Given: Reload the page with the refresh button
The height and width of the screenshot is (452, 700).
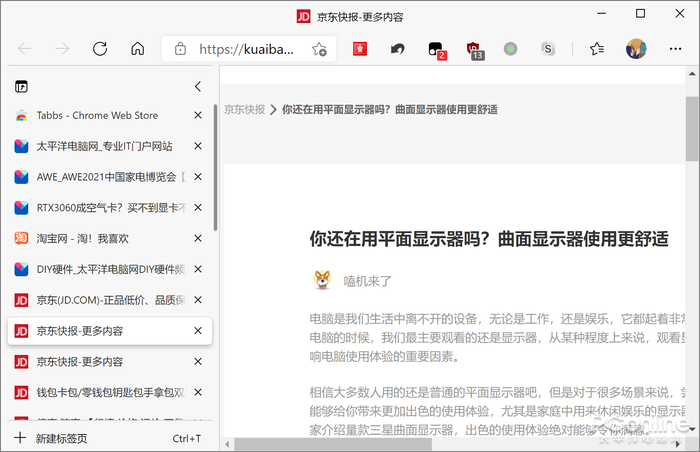Looking at the screenshot, I should click(x=100, y=49).
